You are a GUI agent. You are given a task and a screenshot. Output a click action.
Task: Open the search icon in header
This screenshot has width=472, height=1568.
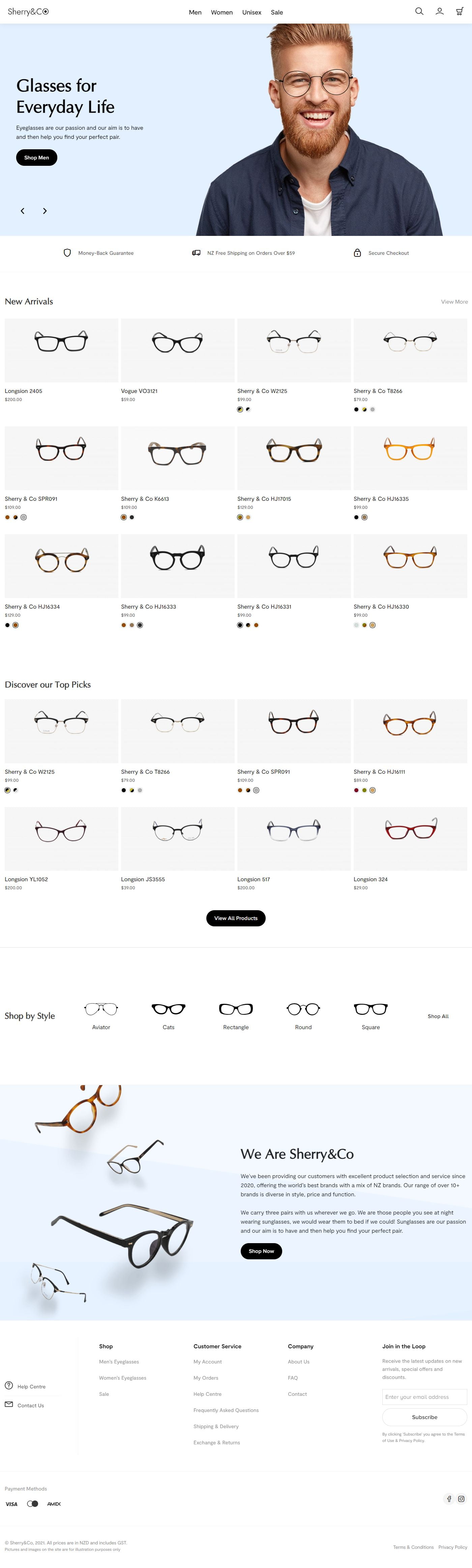419,11
